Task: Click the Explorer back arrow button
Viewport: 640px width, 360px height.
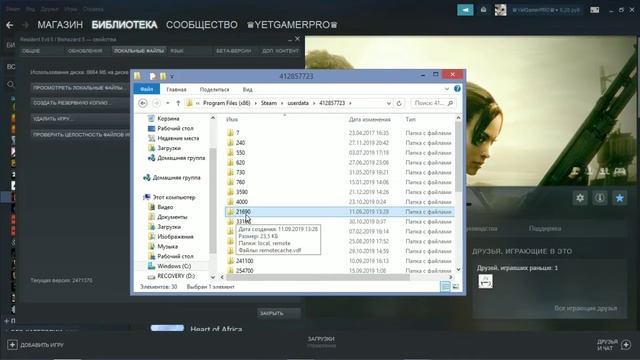Action: (x=143, y=103)
